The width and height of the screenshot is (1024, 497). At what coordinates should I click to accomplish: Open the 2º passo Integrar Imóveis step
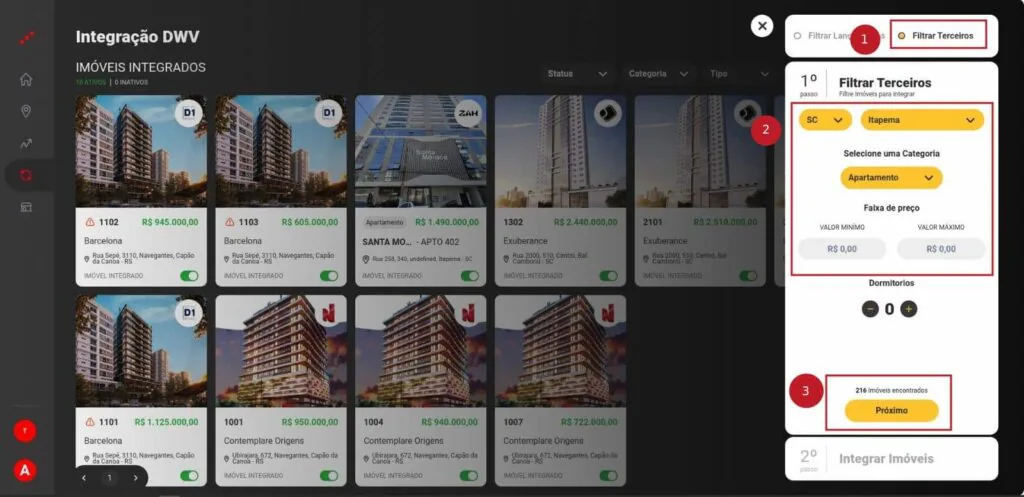[x=891, y=458]
